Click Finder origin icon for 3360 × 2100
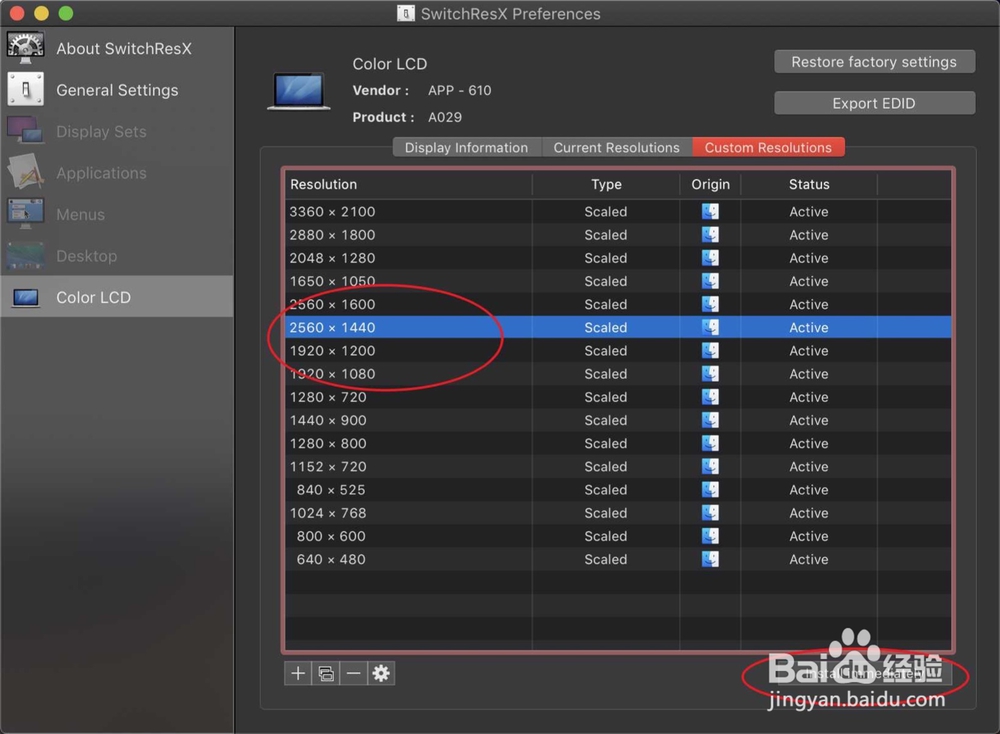The width and height of the screenshot is (1000, 734). (x=710, y=211)
